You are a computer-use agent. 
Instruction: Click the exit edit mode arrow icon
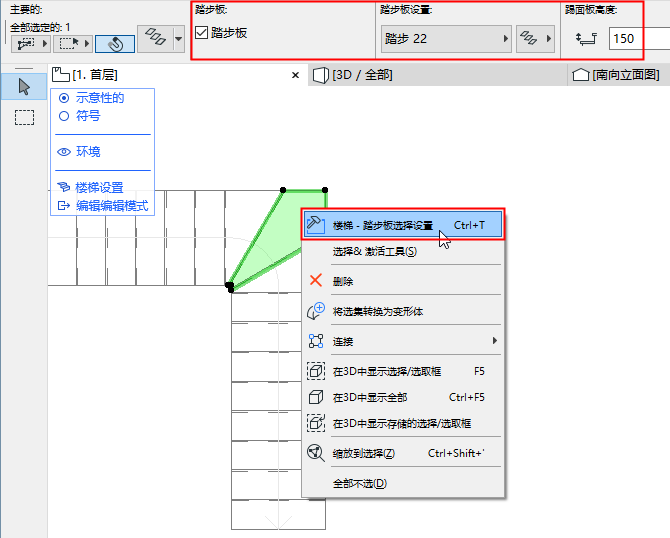point(64,206)
